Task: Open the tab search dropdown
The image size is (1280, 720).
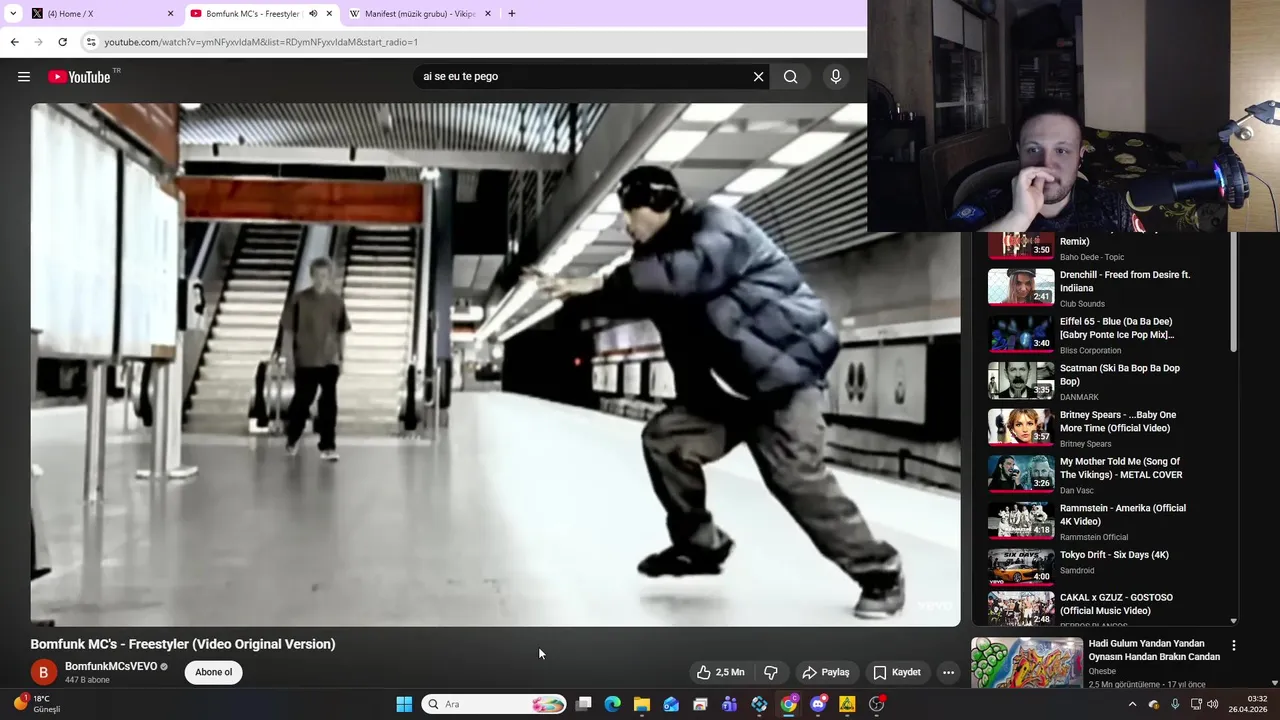Action: click(13, 14)
